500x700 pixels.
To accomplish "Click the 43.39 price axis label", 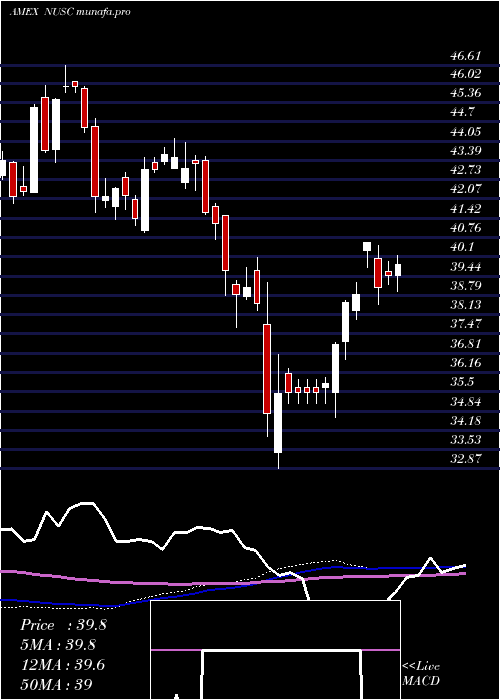I will tap(466, 150).
